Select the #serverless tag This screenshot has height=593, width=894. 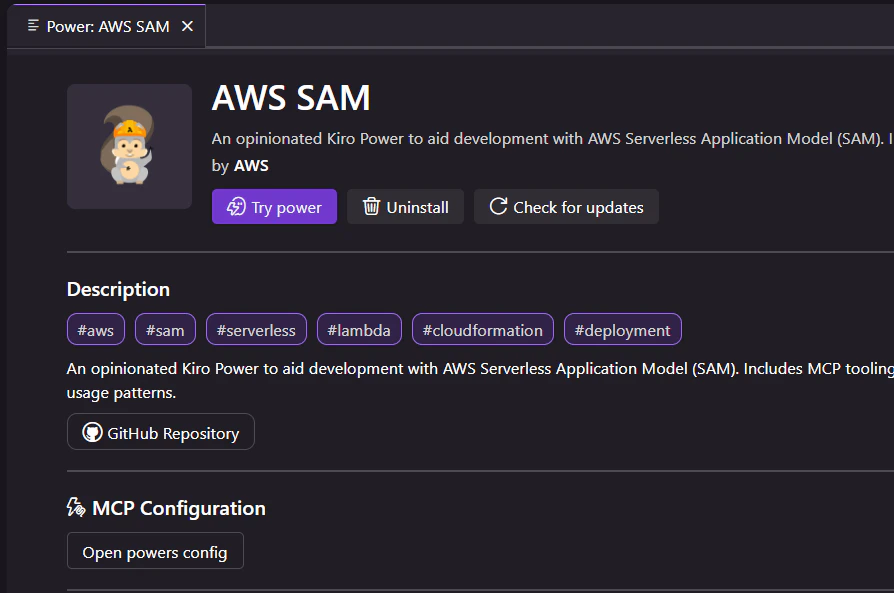256,330
